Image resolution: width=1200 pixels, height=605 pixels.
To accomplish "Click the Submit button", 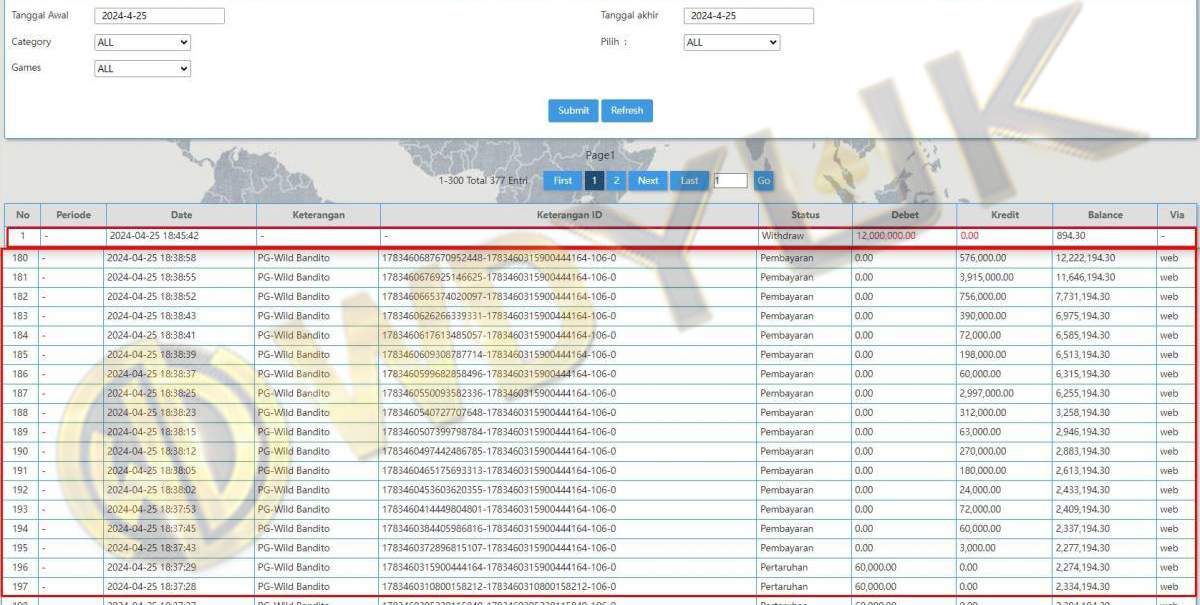I will pyautogui.click(x=573, y=110).
